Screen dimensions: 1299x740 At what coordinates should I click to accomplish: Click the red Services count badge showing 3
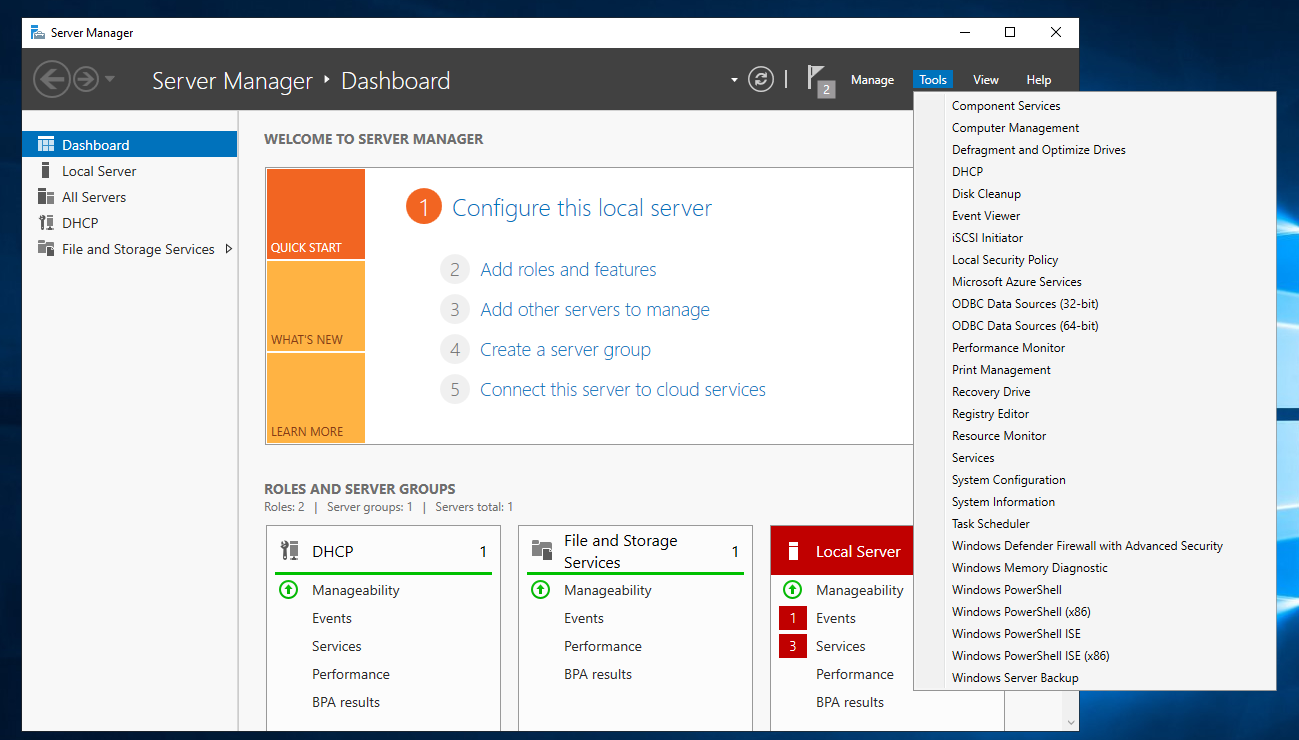point(792,646)
